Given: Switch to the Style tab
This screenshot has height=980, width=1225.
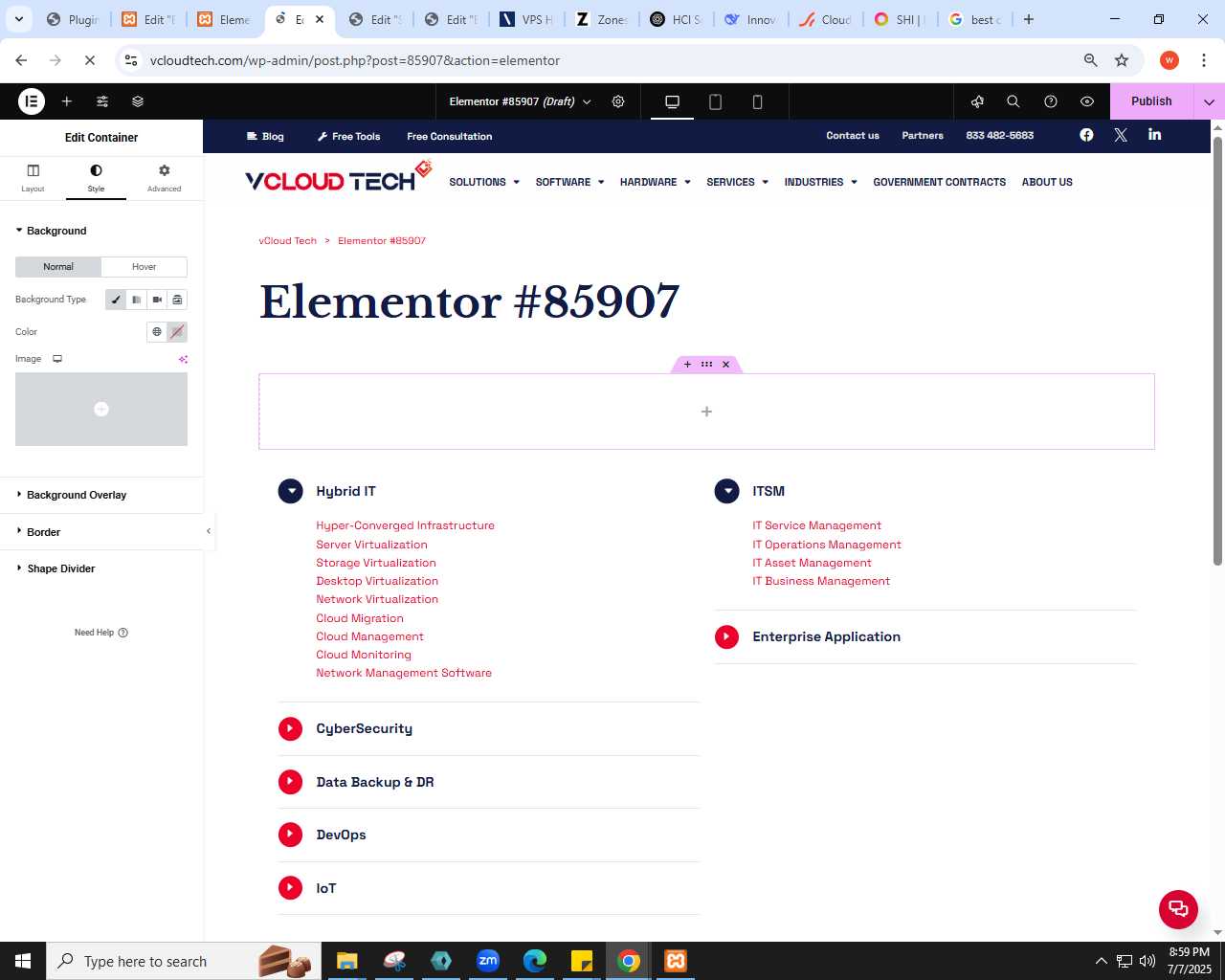Looking at the screenshot, I should pyautogui.click(x=96, y=177).
